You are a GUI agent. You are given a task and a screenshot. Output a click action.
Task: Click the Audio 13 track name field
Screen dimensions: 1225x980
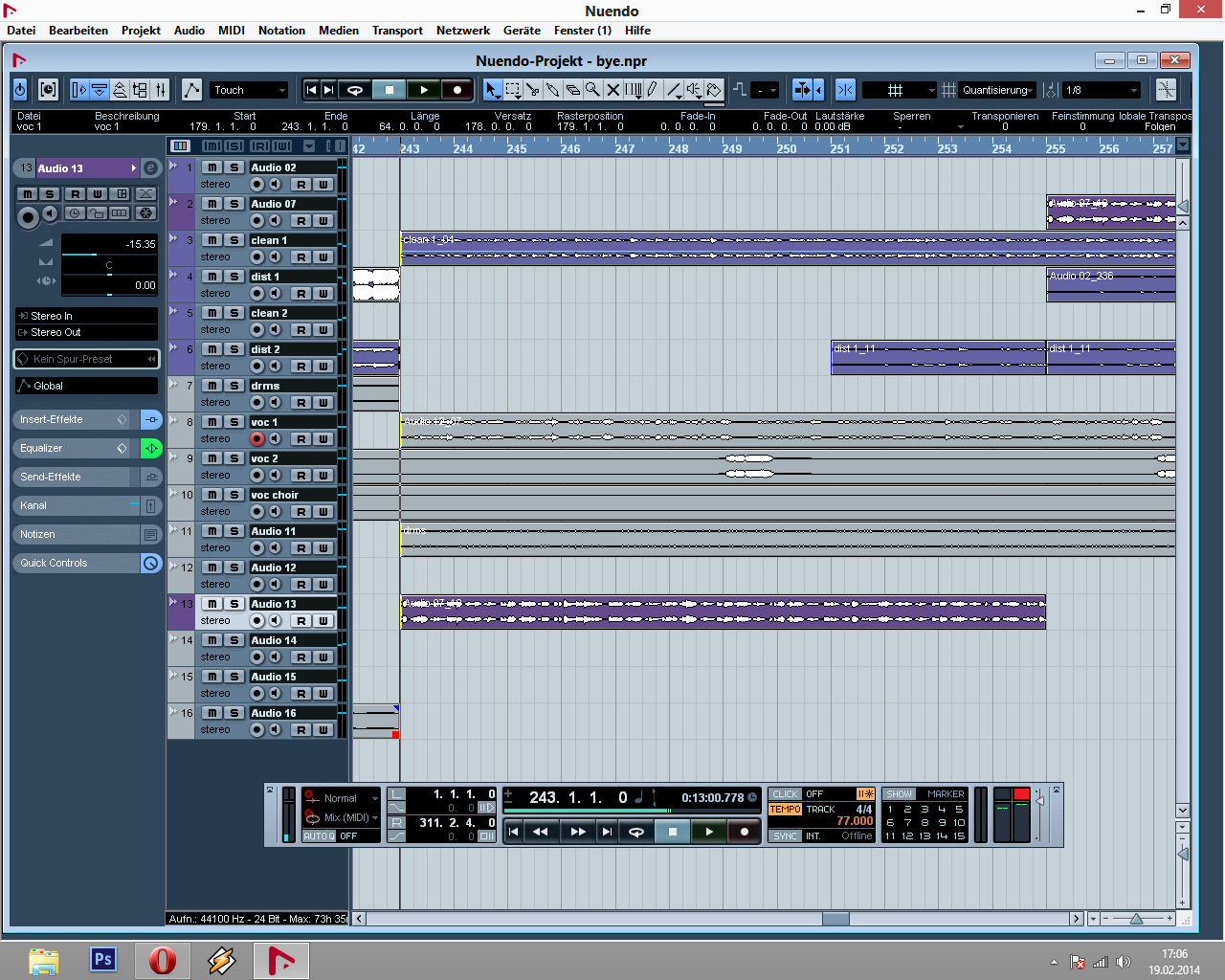tap(292, 604)
